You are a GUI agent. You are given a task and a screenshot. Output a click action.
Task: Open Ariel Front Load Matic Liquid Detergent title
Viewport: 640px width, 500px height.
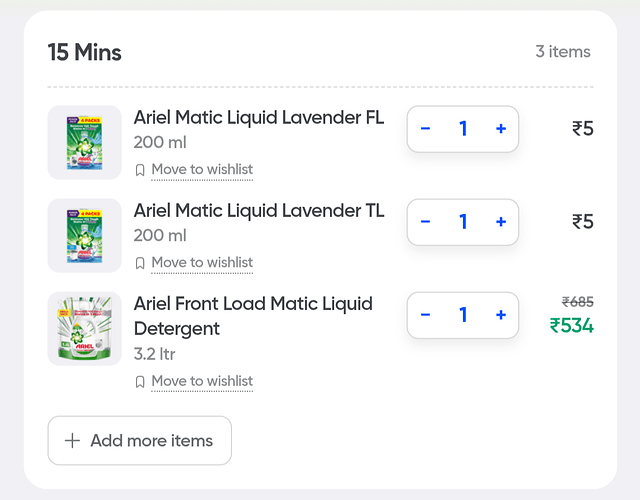coord(253,316)
